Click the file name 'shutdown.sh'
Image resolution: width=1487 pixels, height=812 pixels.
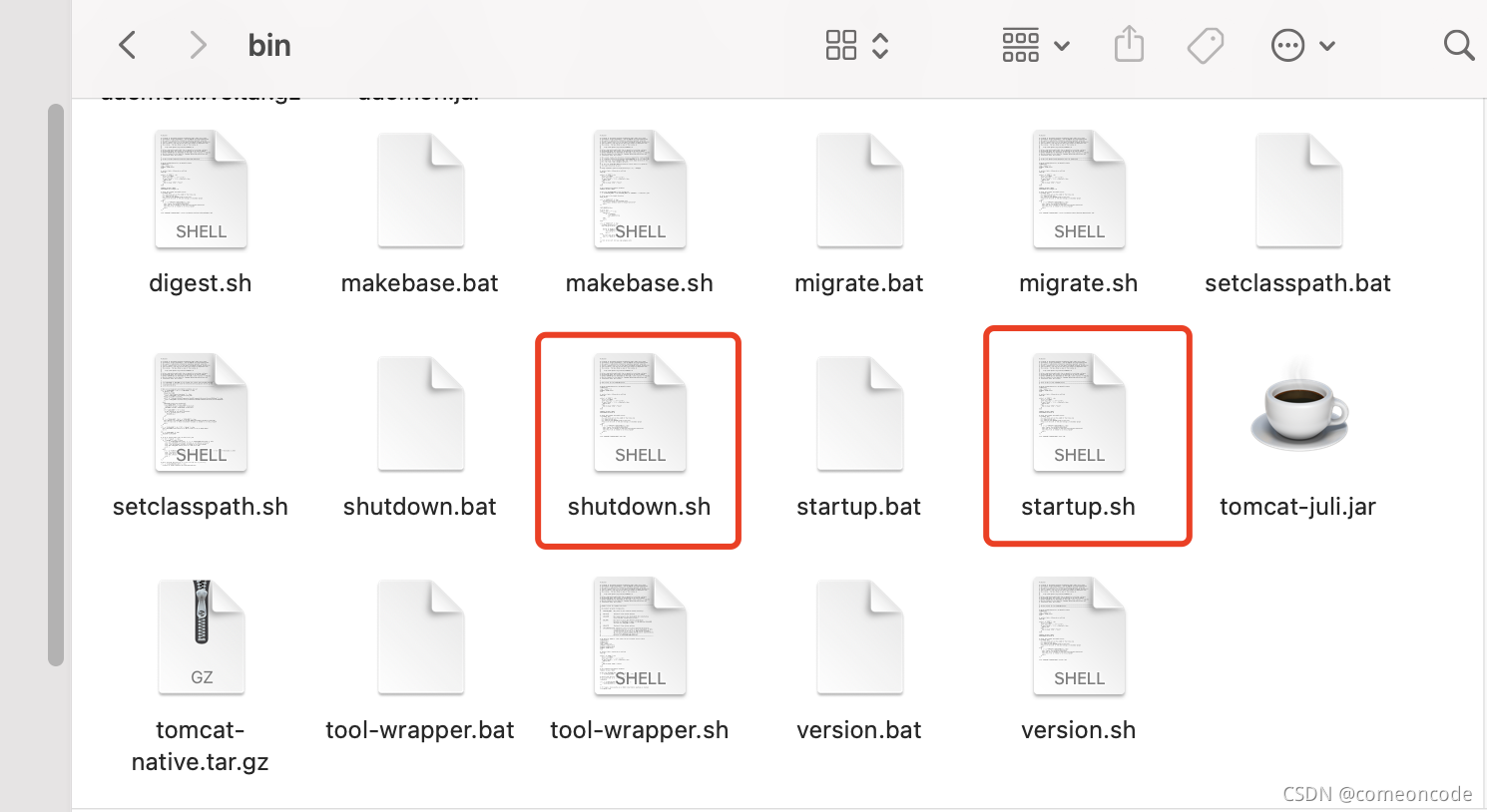pyautogui.click(x=640, y=507)
